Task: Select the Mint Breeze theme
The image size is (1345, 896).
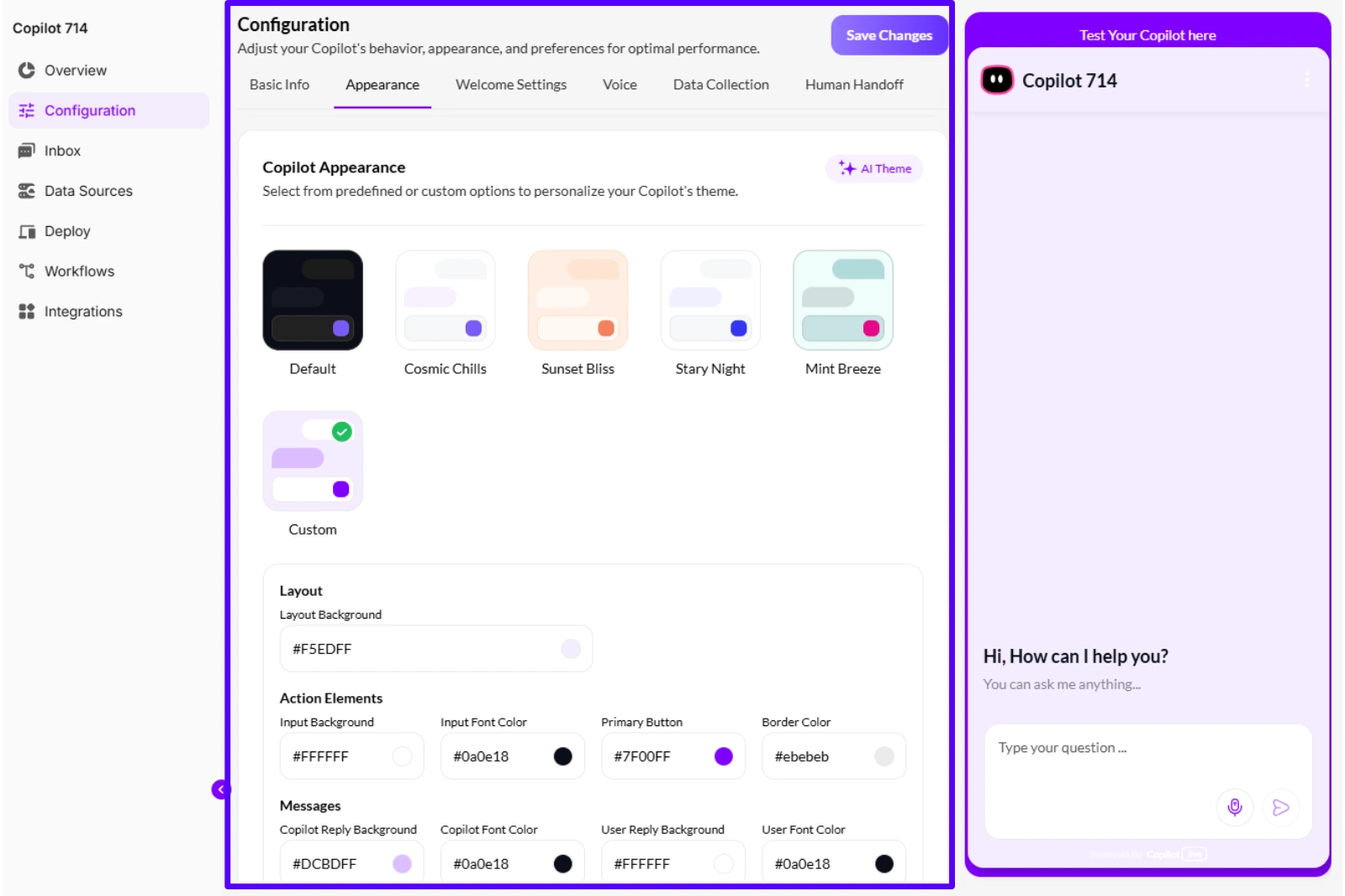Action: (842, 300)
